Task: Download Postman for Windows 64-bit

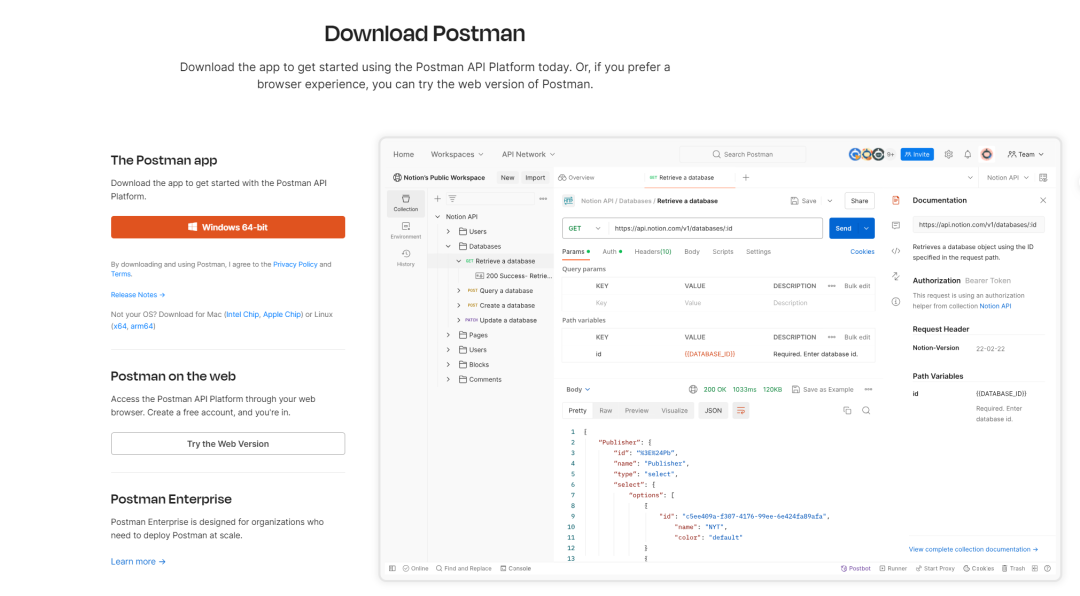Action: (228, 227)
